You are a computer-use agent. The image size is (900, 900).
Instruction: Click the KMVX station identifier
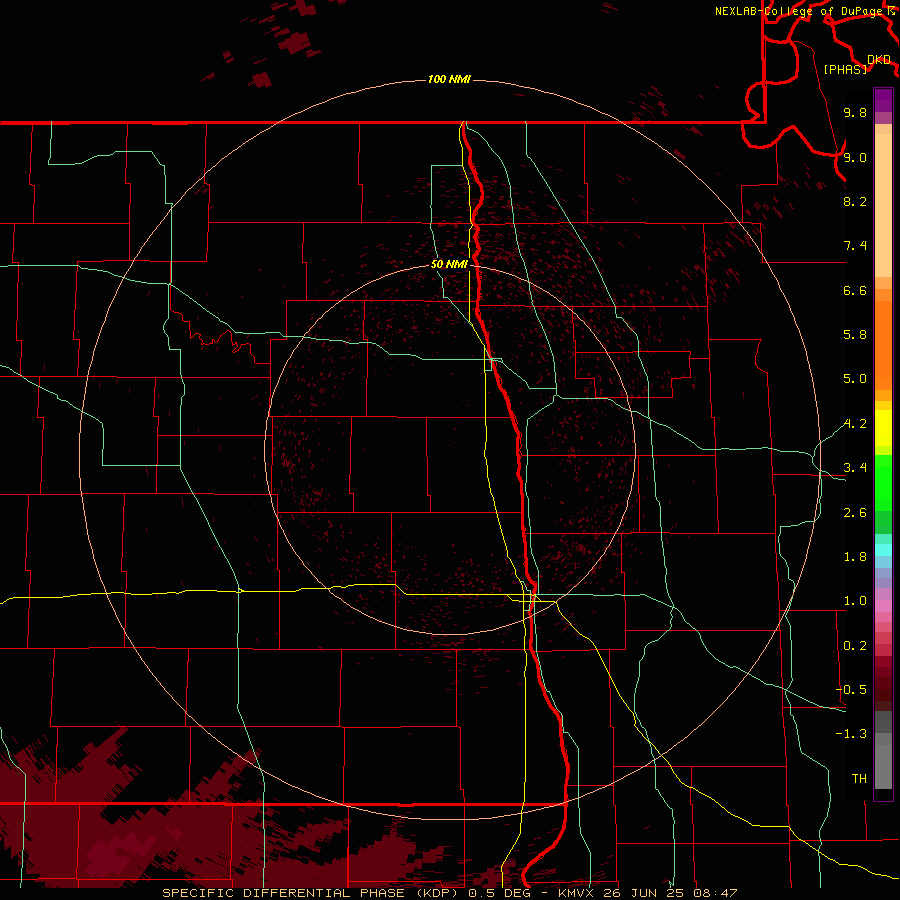[x=576, y=893]
